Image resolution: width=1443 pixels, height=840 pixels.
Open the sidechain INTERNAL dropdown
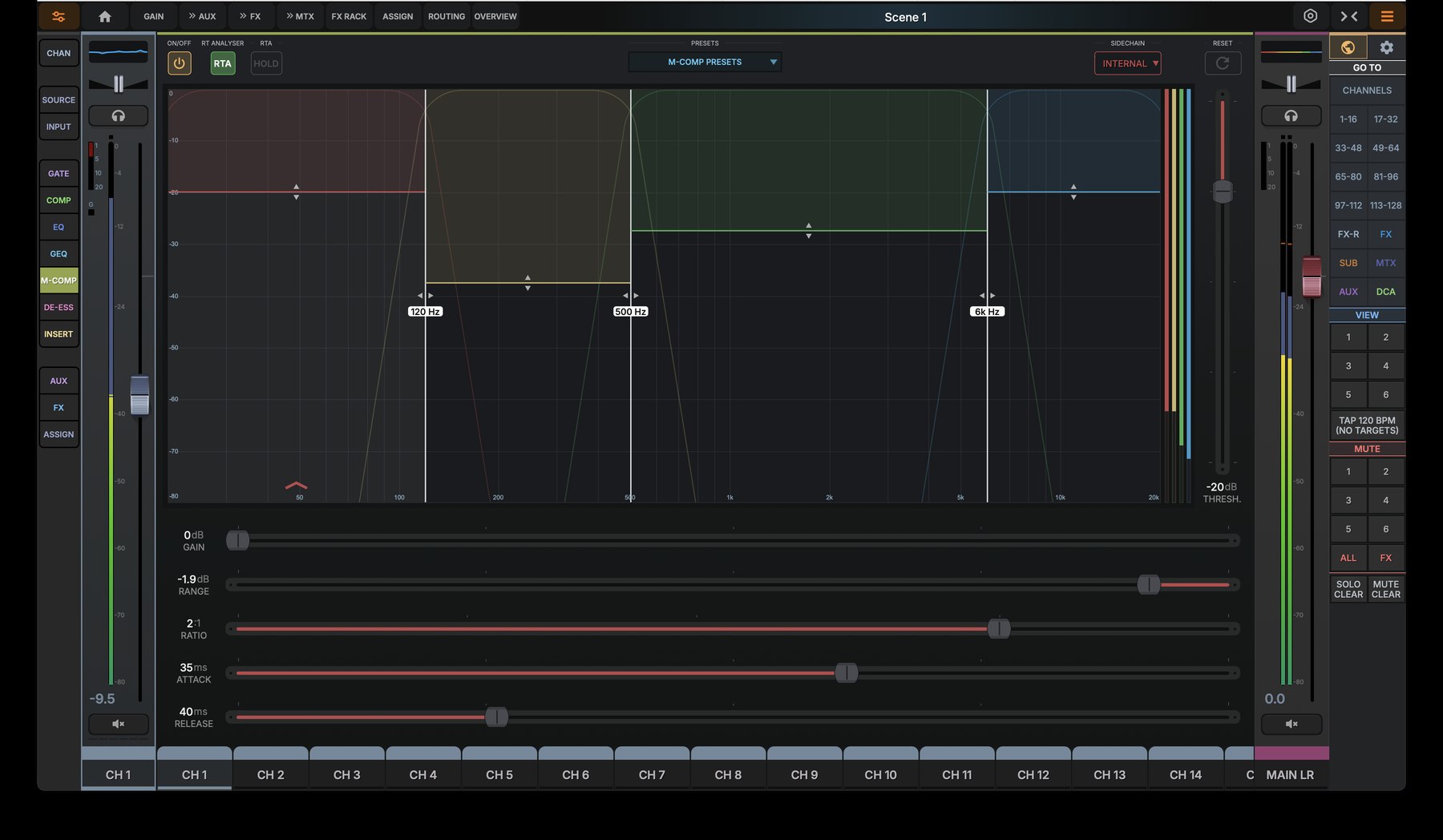[x=1128, y=63]
